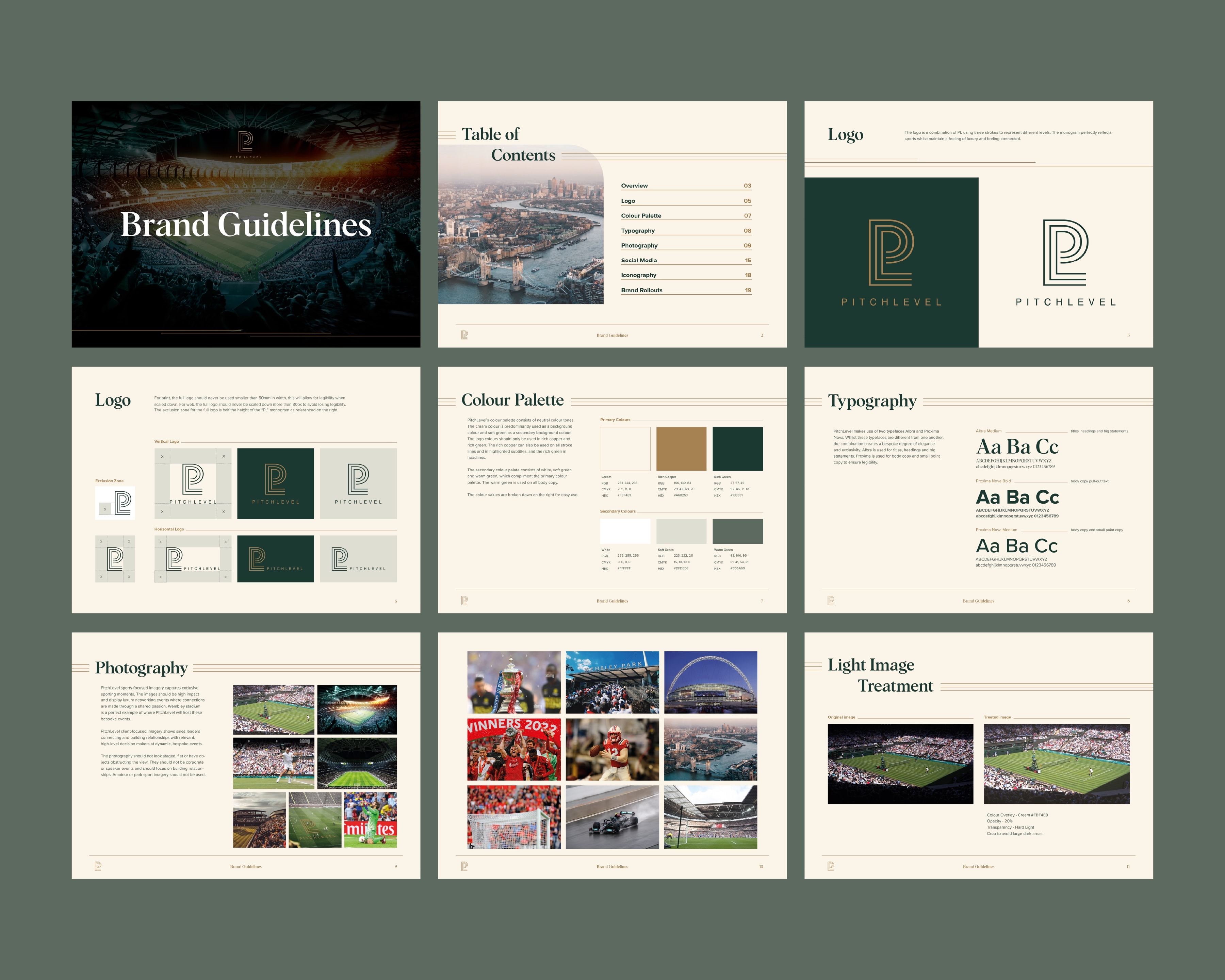
Task: Open the Brand Rollouts contents entry
Action: (686, 290)
